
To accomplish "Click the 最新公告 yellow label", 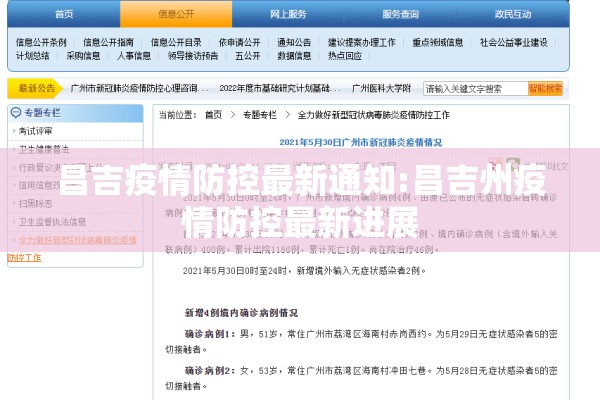I will [x=35, y=88].
